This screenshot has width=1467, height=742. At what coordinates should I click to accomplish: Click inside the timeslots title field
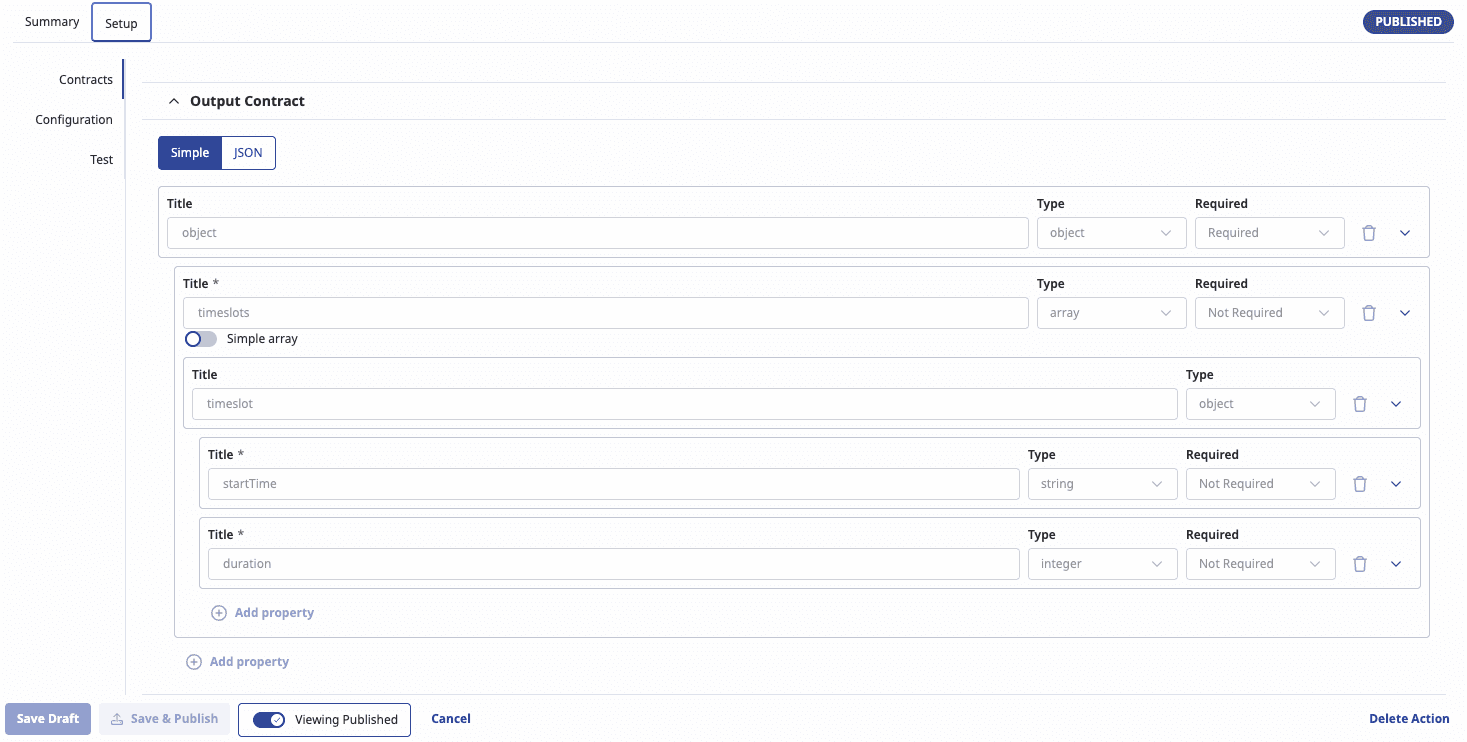pyautogui.click(x=605, y=312)
